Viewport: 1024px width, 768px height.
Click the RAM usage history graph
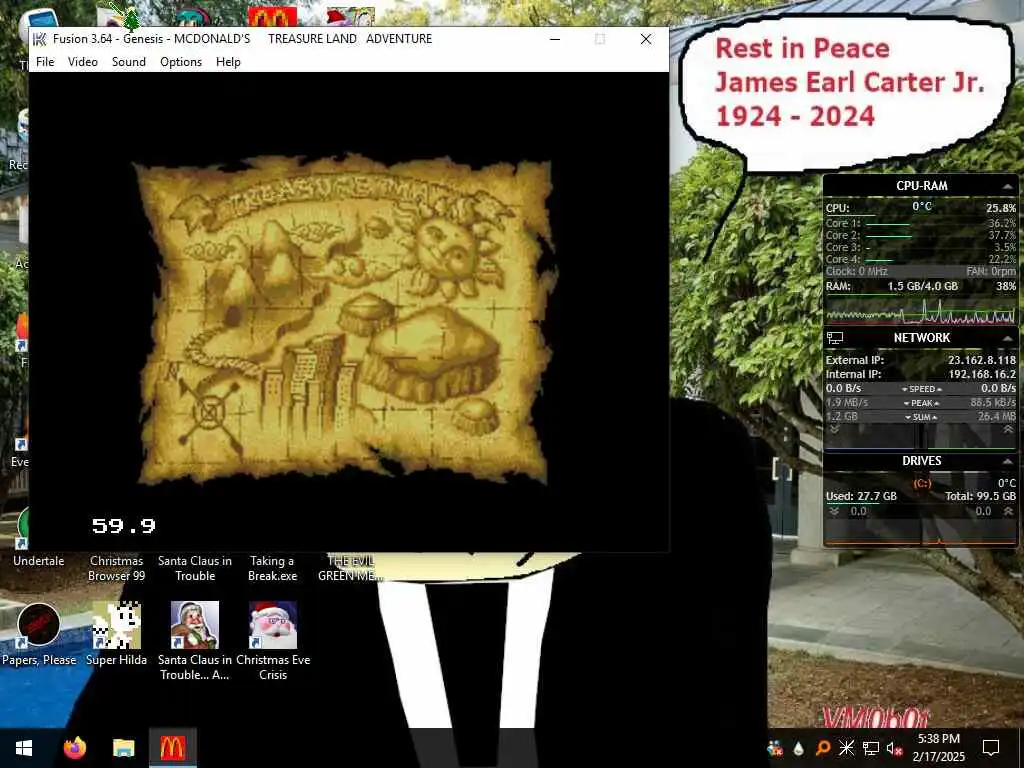coord(921,311)
